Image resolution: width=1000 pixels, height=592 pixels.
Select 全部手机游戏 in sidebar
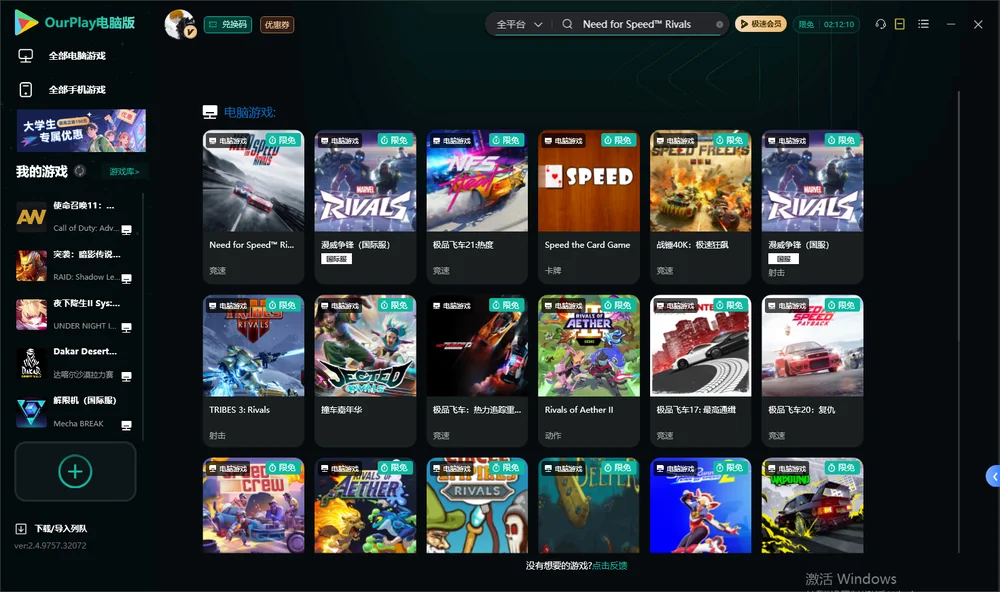click(77, 89)
